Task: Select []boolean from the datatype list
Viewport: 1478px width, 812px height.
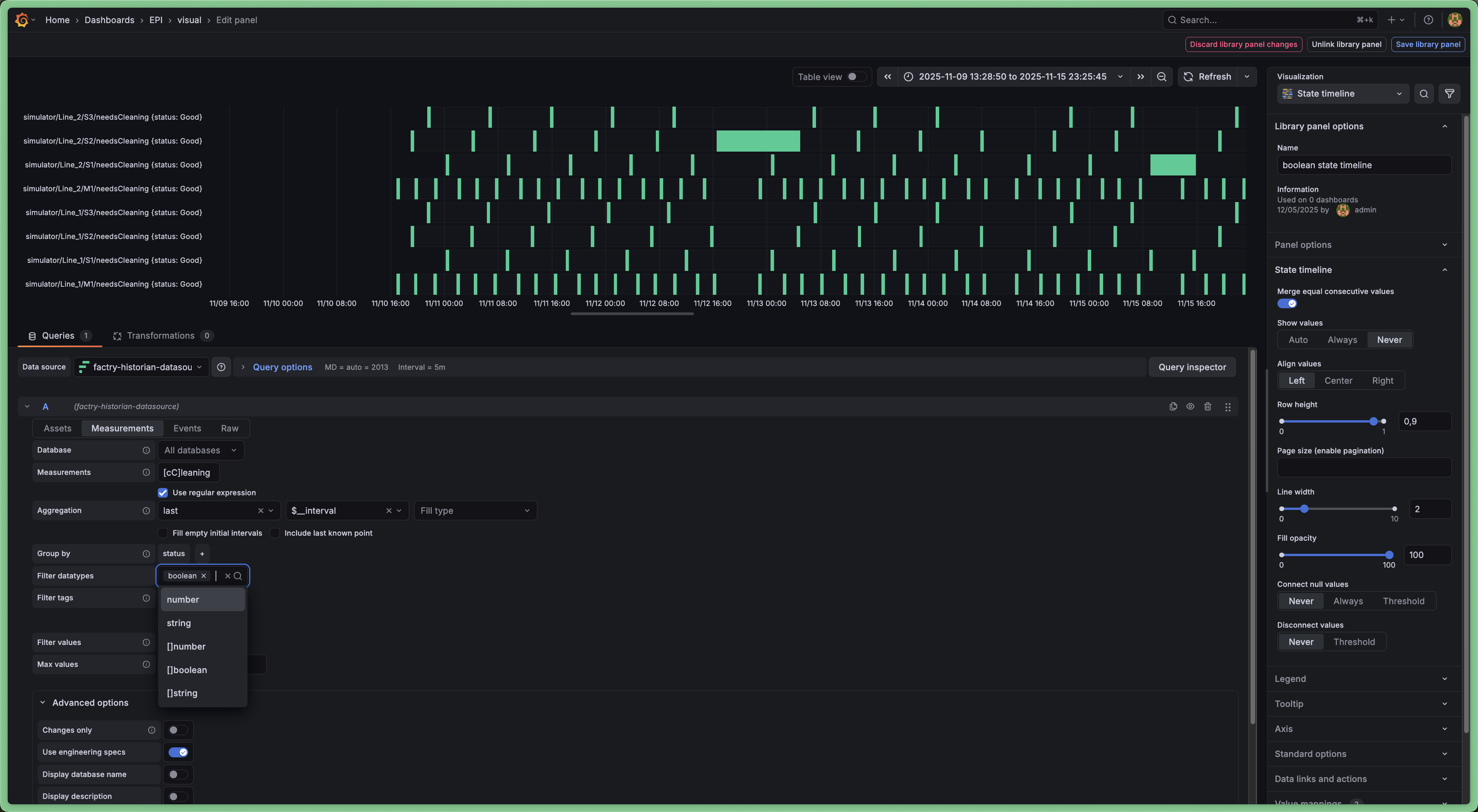Action: (187, 670)
